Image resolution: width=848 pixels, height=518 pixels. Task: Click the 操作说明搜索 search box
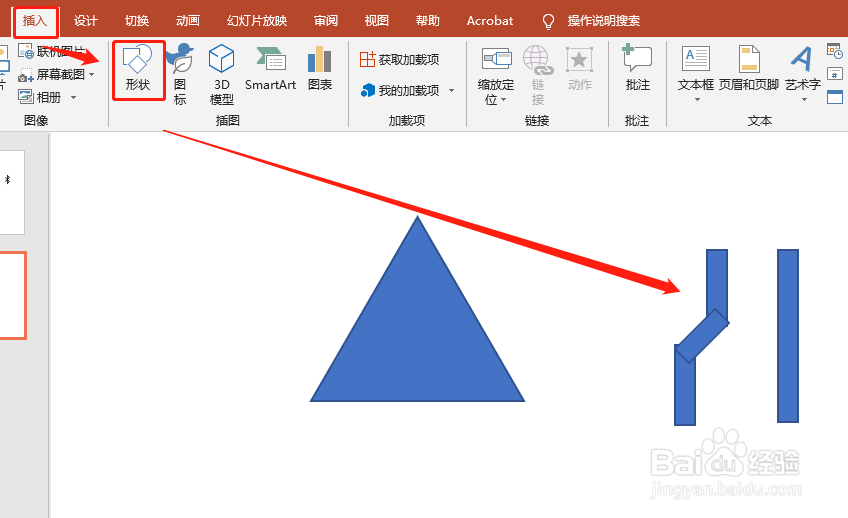coord(604,21)
